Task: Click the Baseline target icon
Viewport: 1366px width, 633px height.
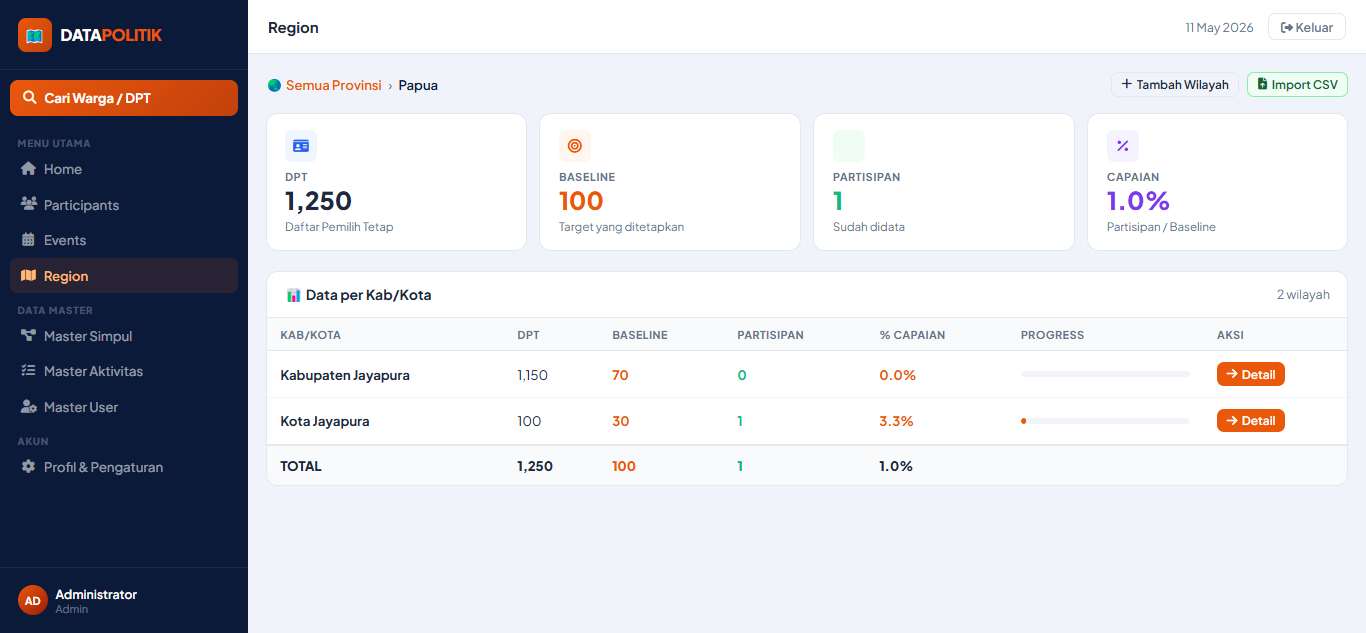Action: click(x=575, y=146)
